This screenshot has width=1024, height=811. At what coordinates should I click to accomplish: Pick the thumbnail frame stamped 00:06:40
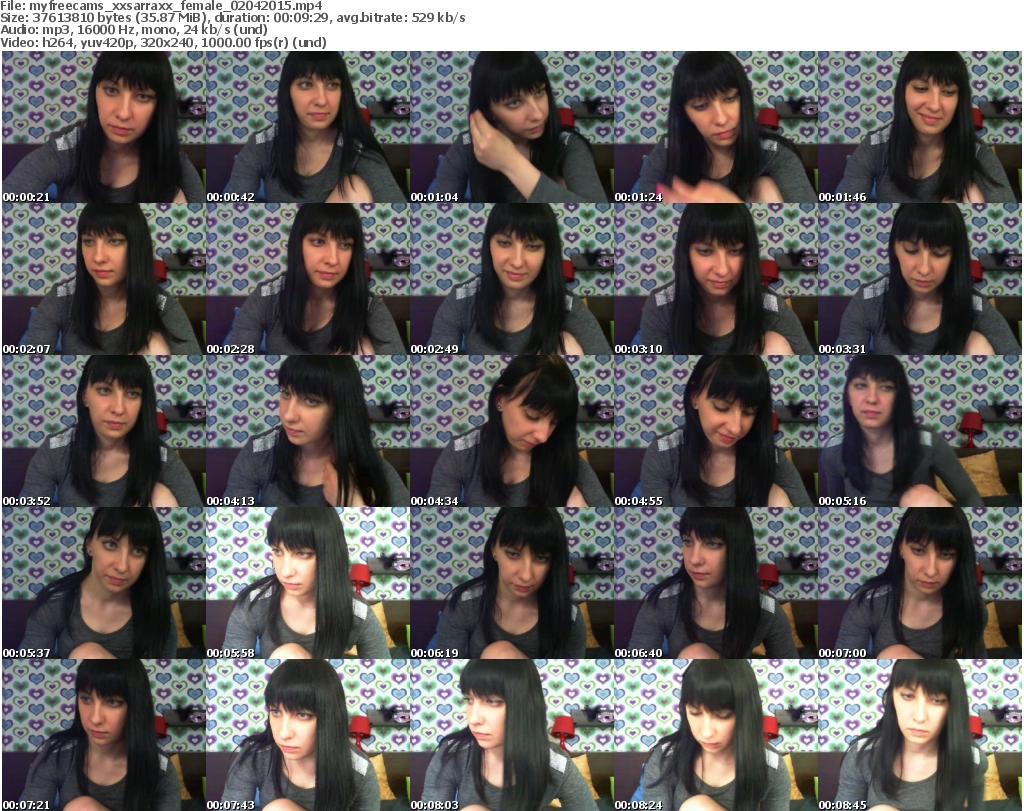[716, 583]
